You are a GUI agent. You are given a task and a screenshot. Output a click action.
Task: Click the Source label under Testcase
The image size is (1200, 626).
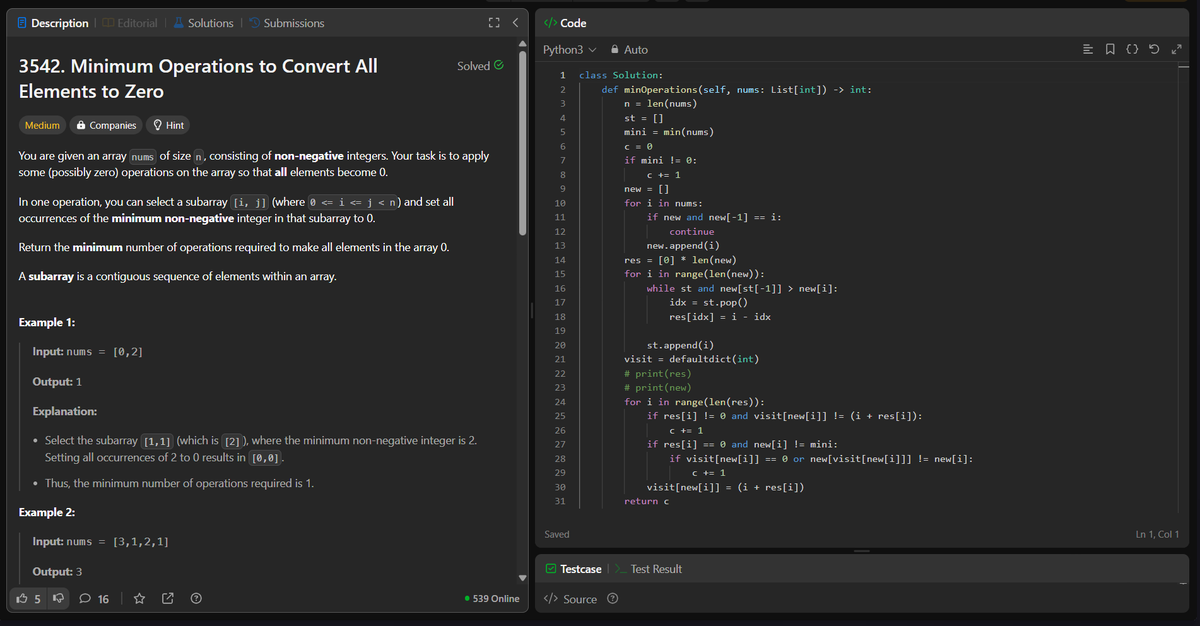point(580,599)
